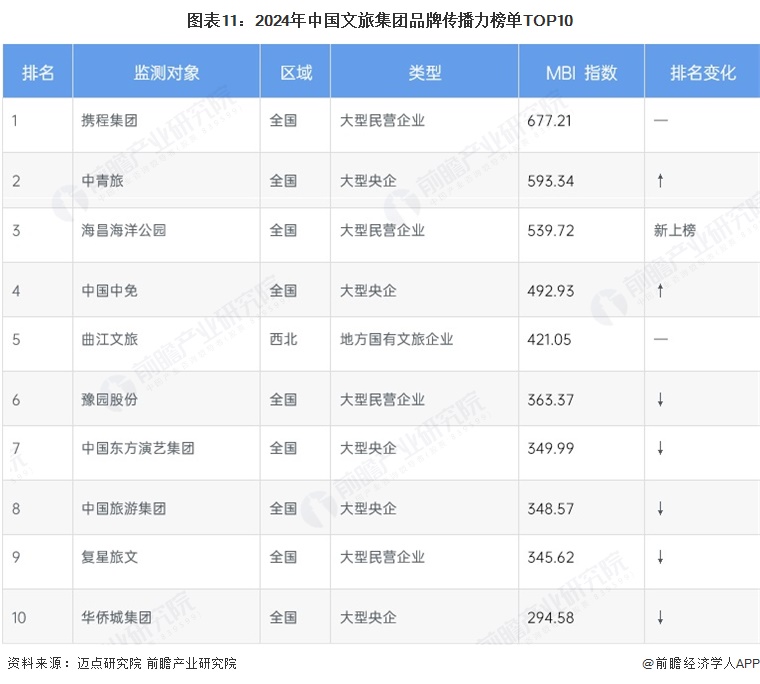Select MBI value 345.62
The image size is (760, 684).
click(x=551, y=557)
